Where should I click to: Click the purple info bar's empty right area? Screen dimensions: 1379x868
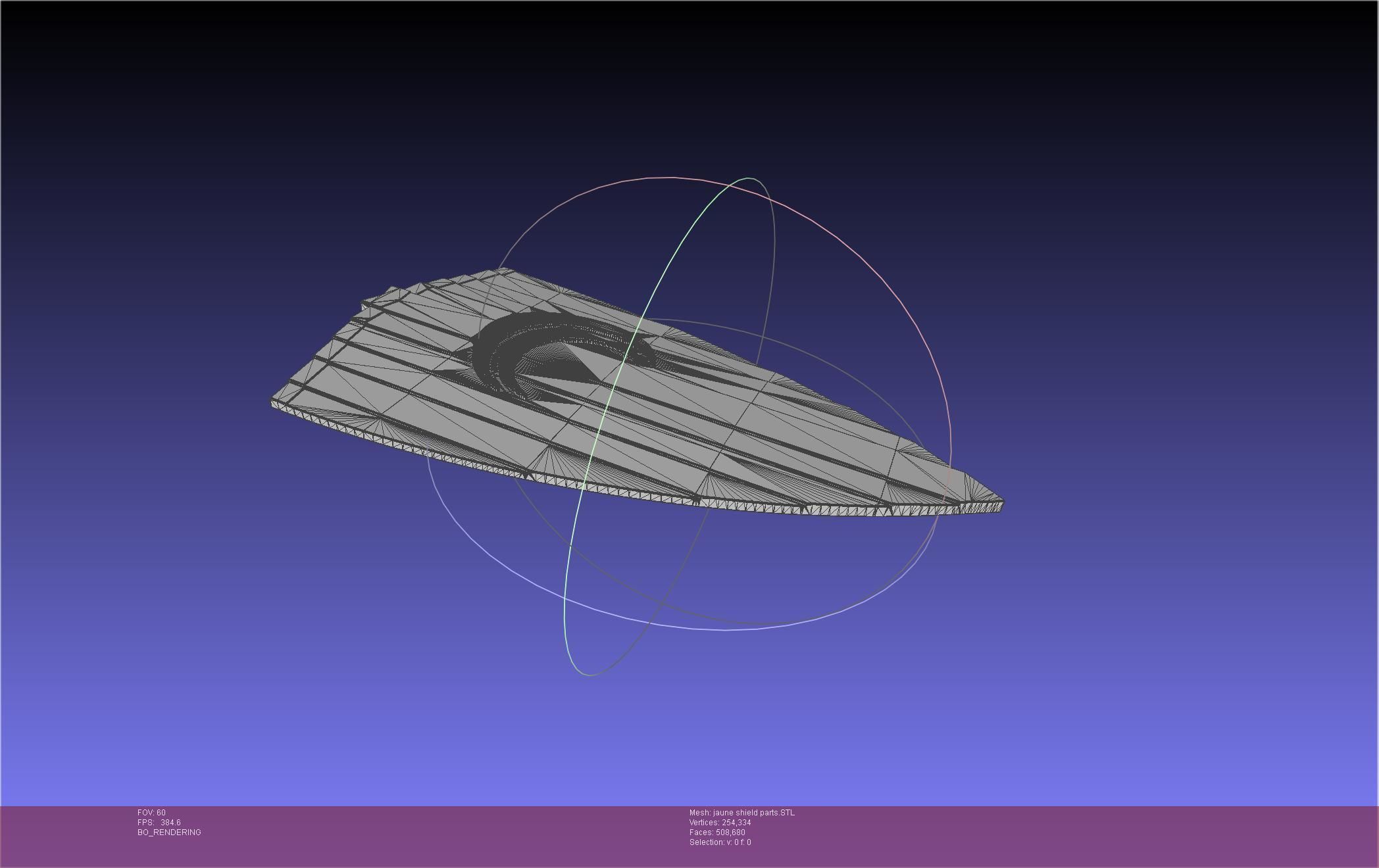1118,835
